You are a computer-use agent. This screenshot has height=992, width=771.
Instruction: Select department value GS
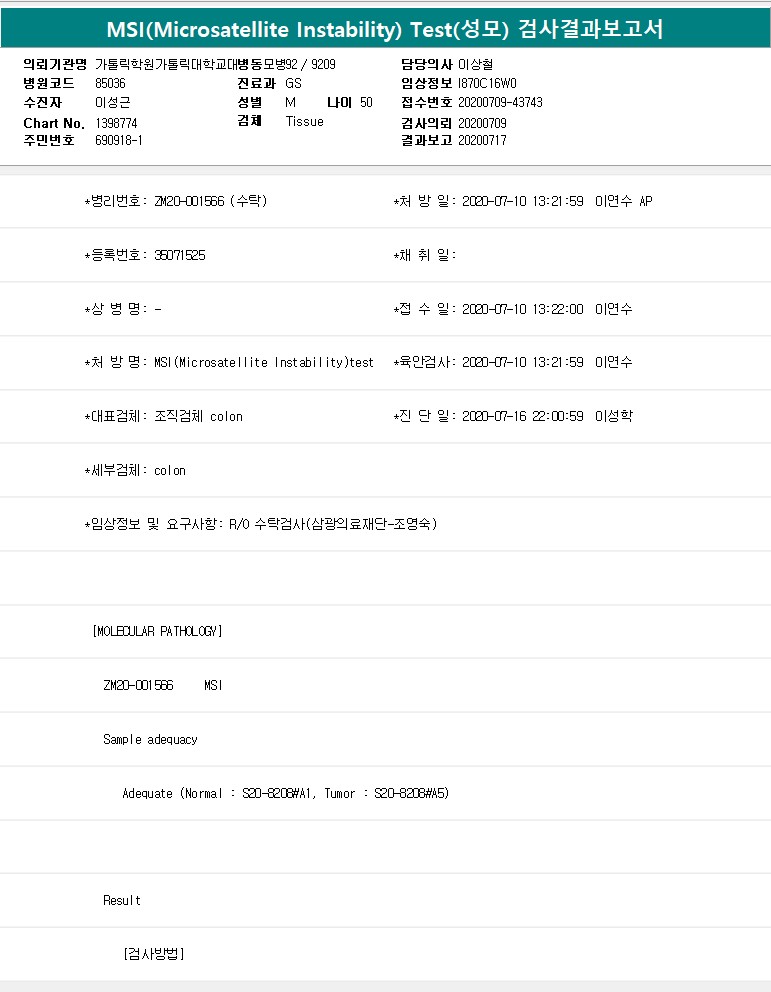[x=293, y=84]
